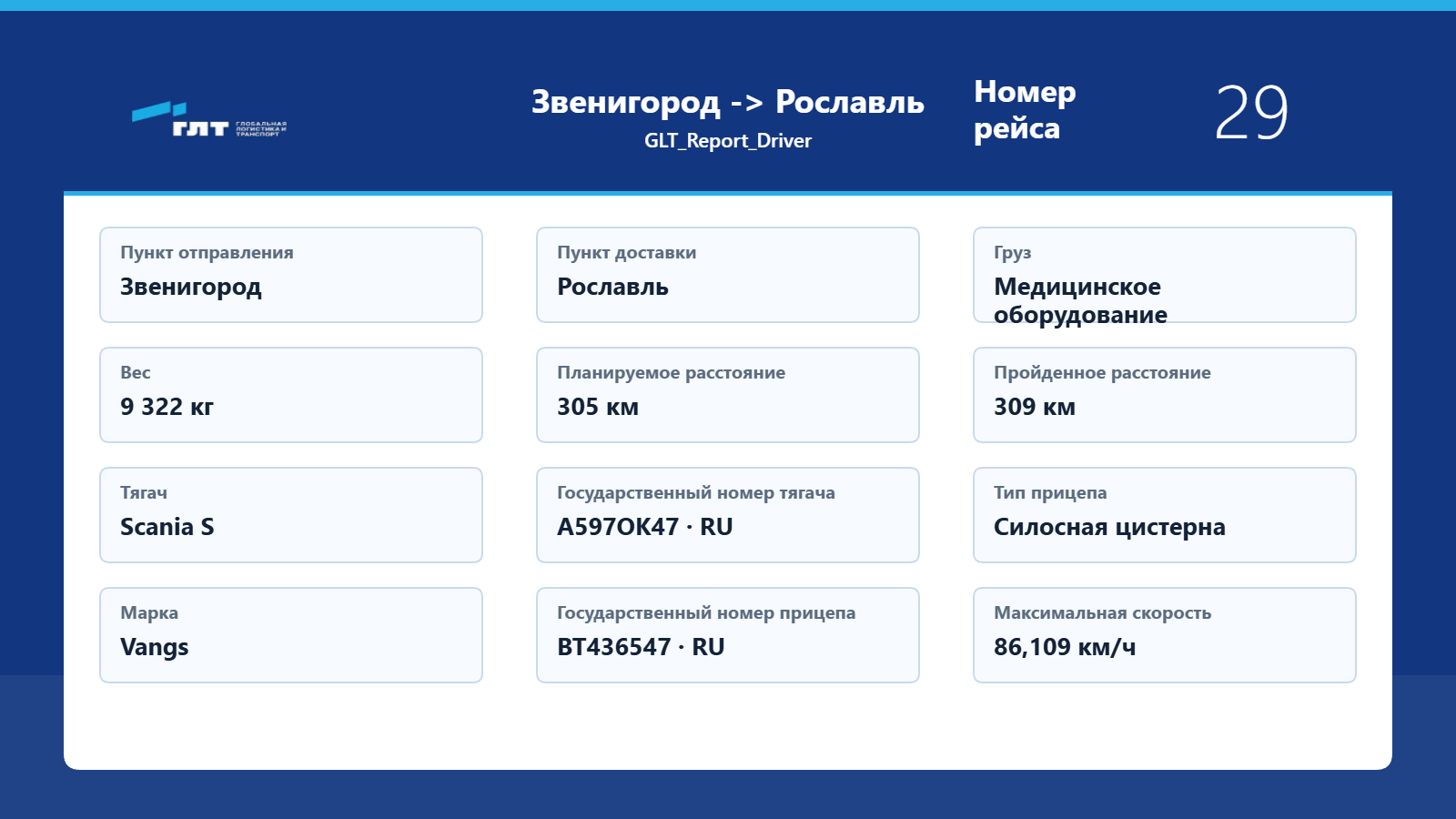Open the Пункт отправления card

click(291, 275)
